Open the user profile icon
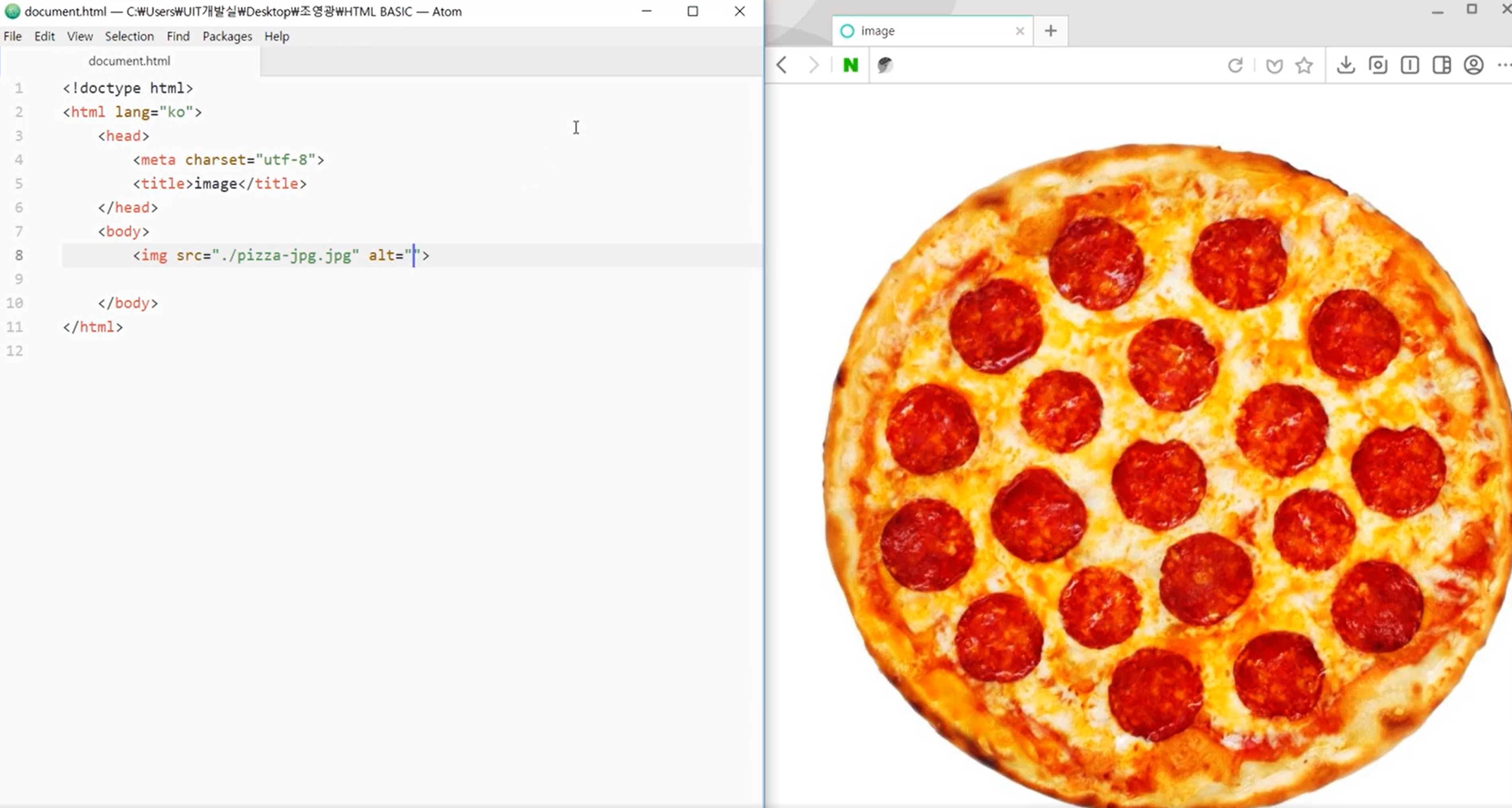 coord(1473,64)
